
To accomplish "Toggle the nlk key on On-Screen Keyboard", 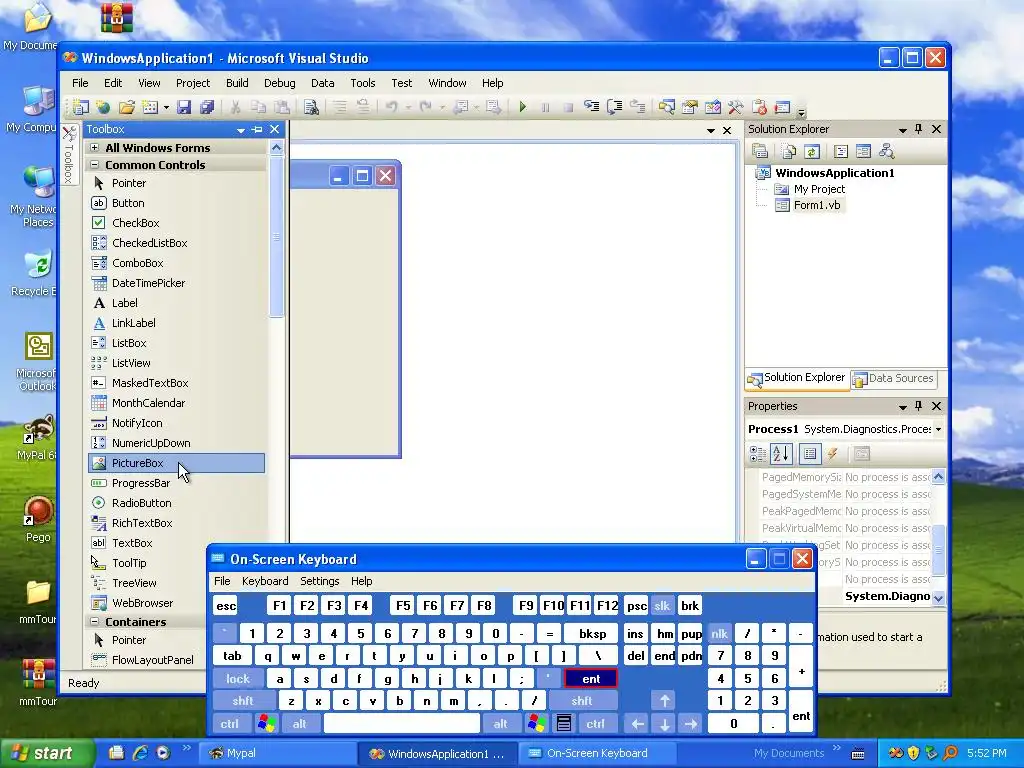I will (719, 633).
